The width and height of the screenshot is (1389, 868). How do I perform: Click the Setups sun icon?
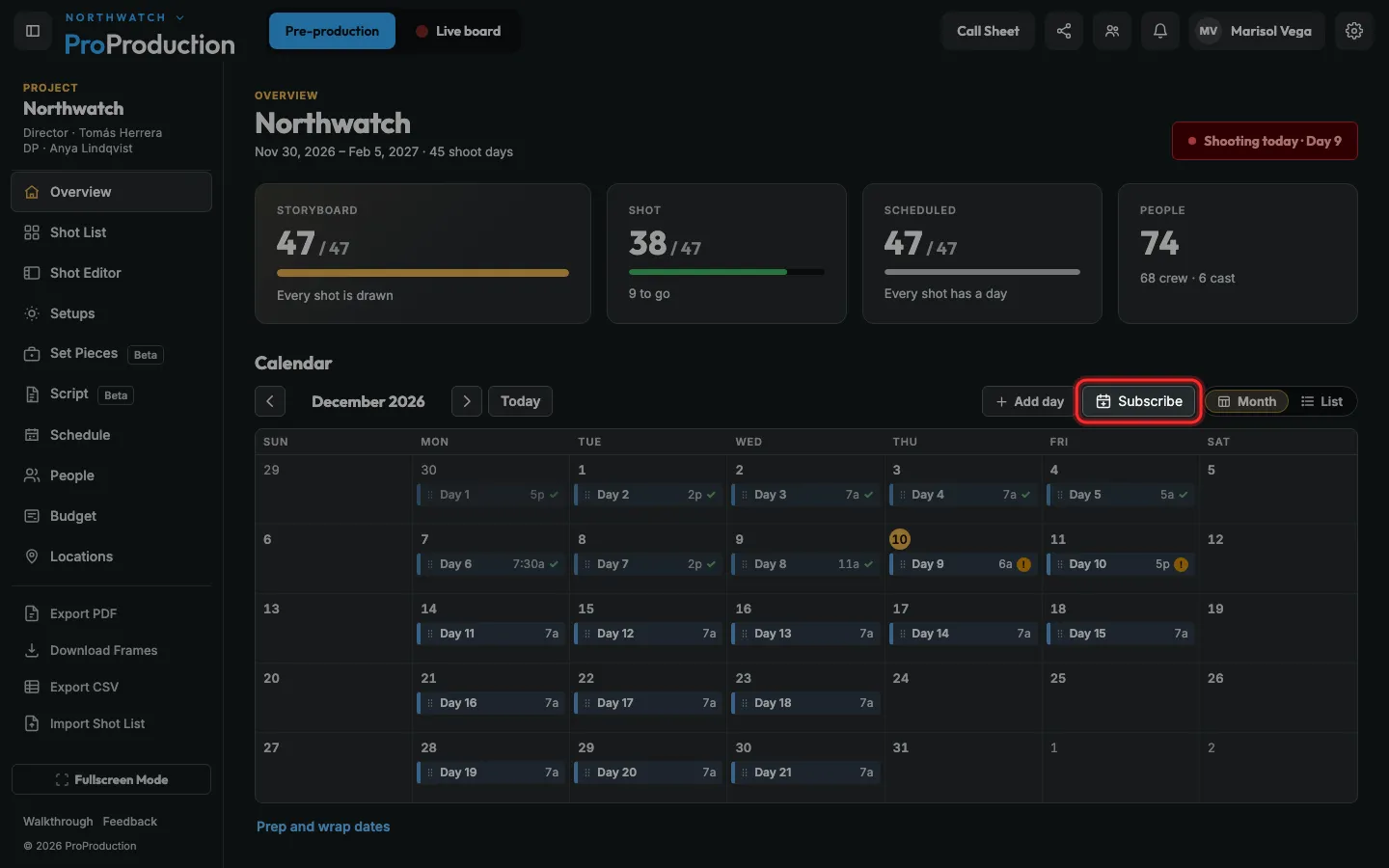pos(32,313)
